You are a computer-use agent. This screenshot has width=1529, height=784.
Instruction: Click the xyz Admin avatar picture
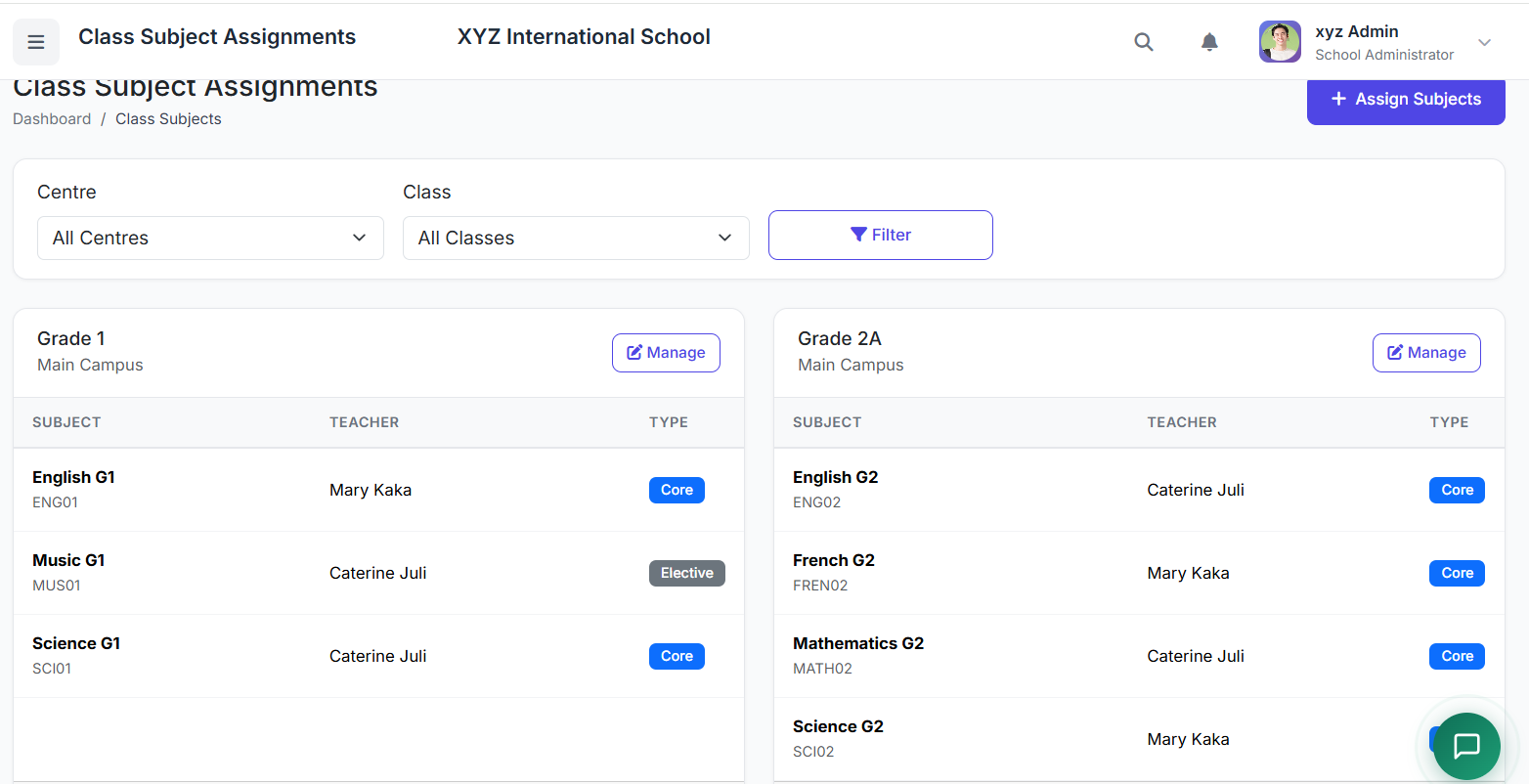[x=1280, y=42]
